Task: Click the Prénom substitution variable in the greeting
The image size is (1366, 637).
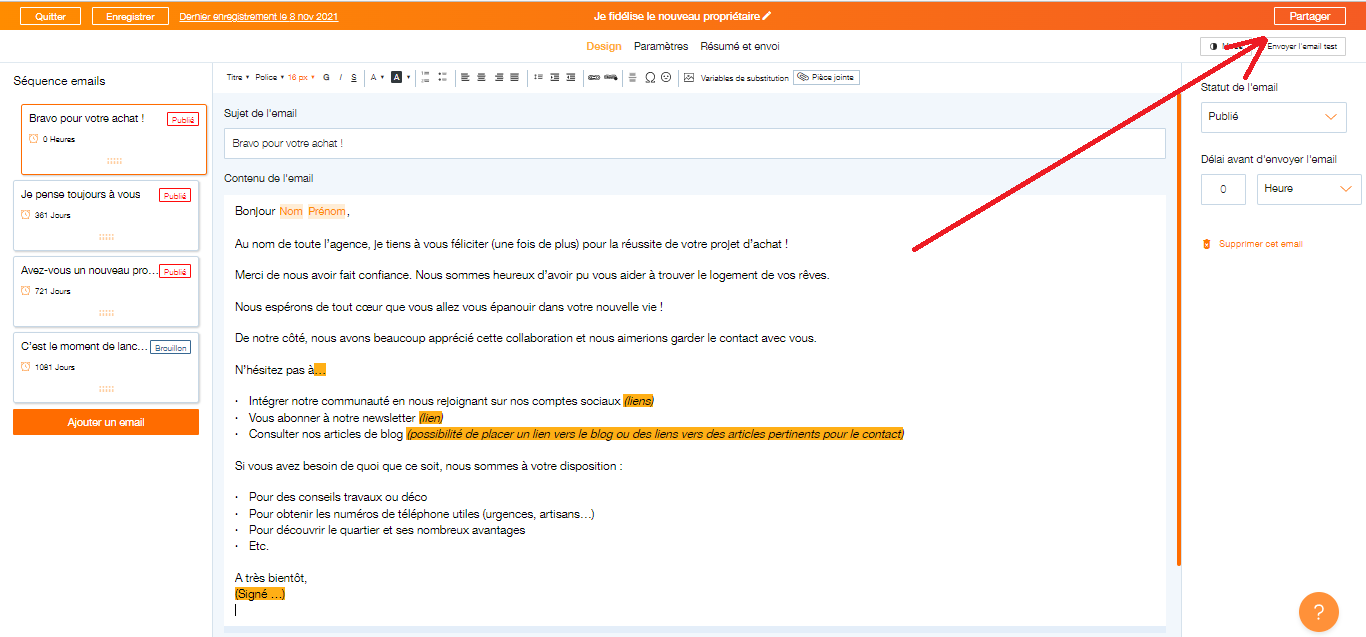Action: pos(327,211)
